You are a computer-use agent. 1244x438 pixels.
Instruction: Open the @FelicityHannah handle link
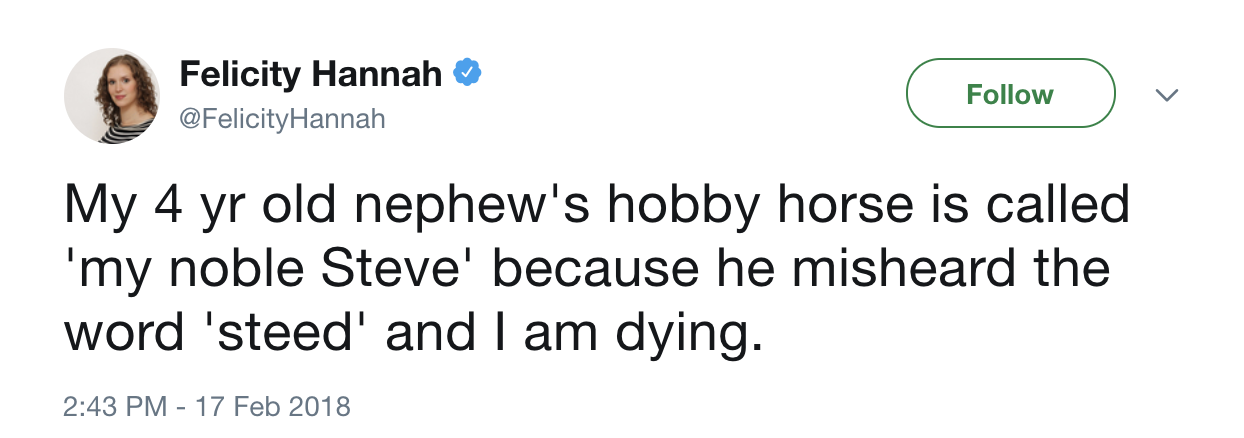click(x=282, y=120)
